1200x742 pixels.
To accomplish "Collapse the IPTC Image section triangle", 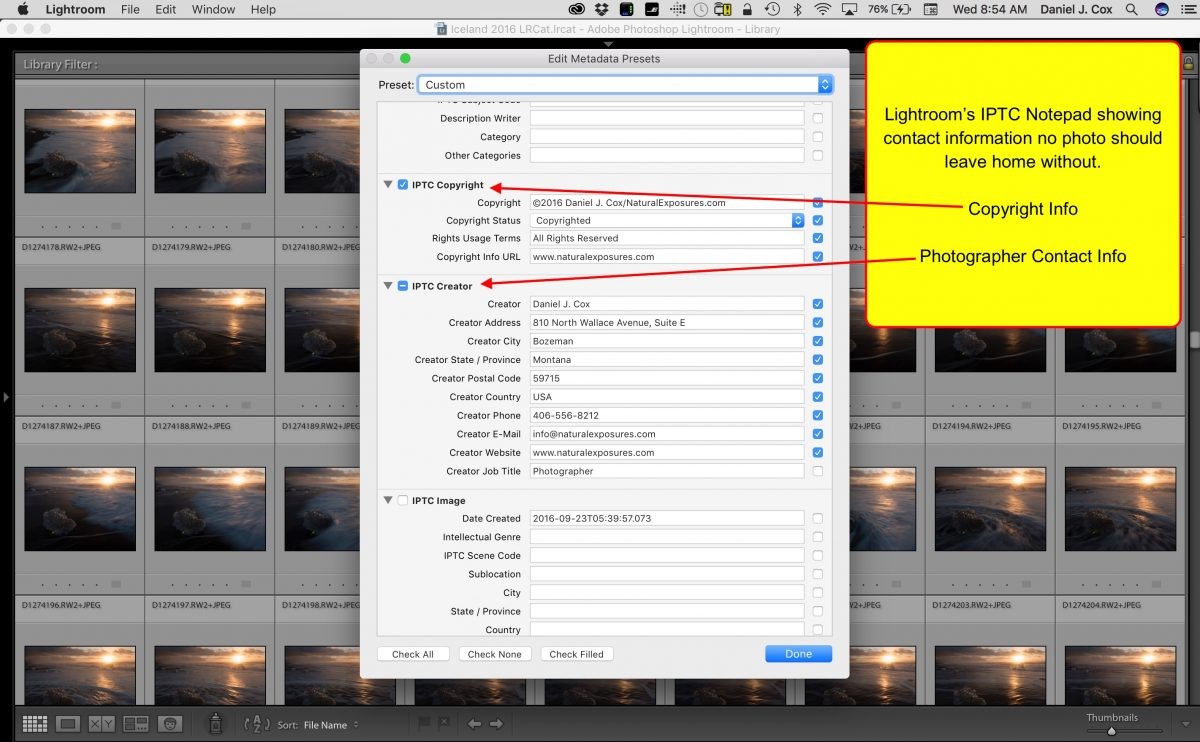I will tap(388, 500).
